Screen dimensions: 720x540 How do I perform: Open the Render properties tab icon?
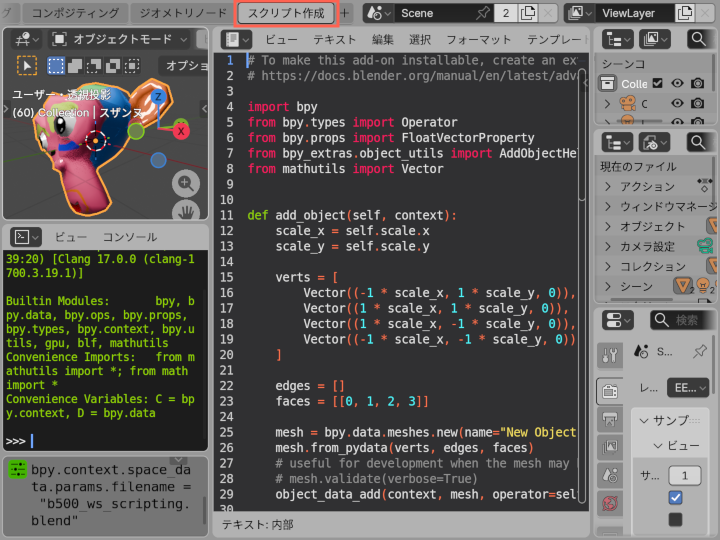610,392
